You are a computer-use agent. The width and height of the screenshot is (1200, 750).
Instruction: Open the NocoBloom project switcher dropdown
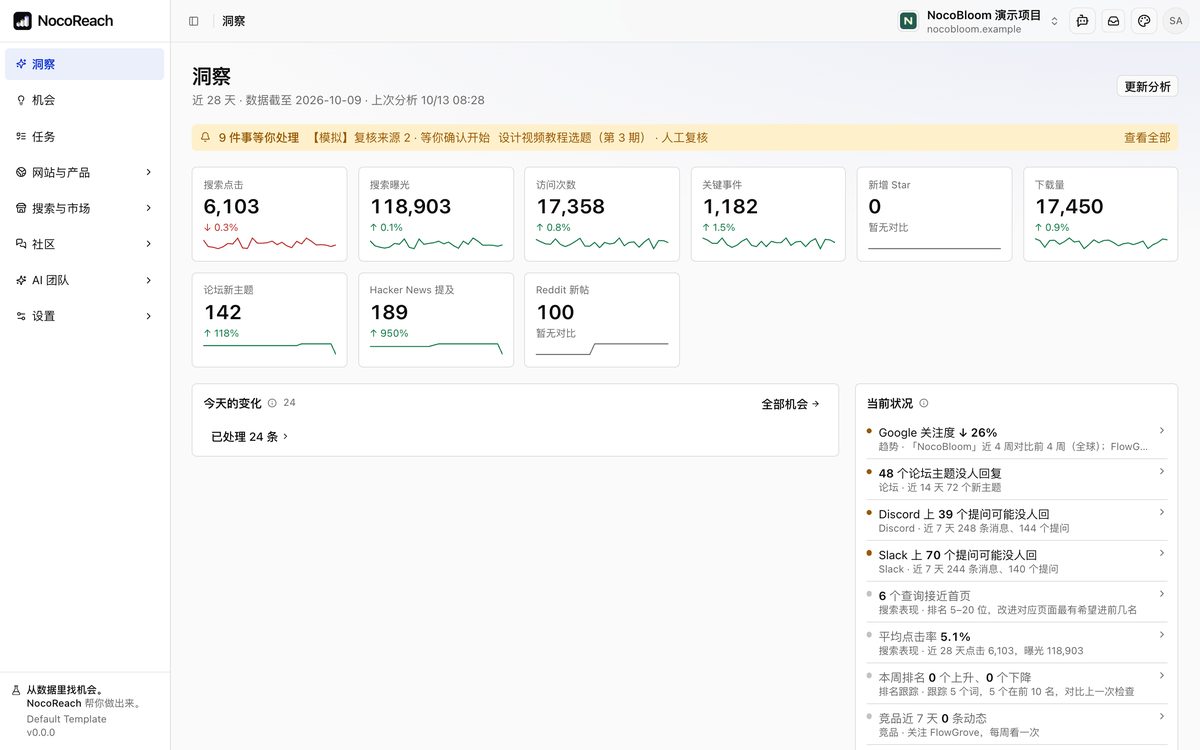(979, 21)
